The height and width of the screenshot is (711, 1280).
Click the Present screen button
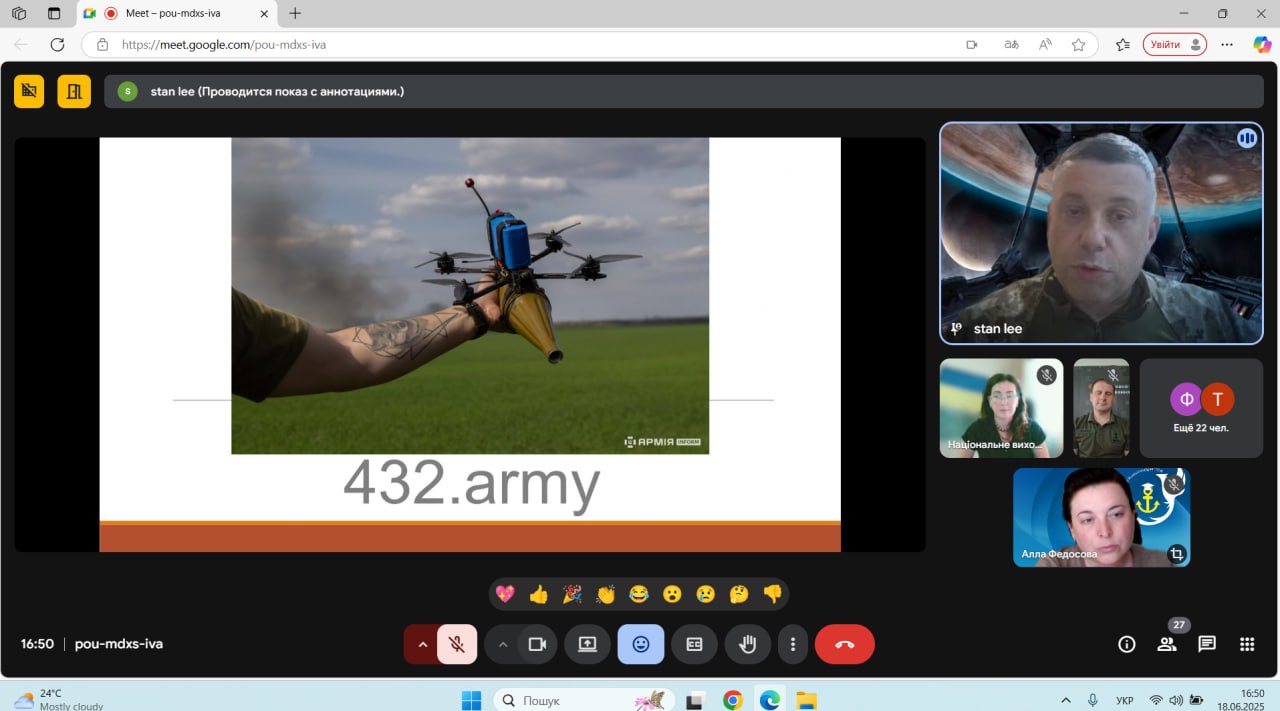(x=587, y=644)
